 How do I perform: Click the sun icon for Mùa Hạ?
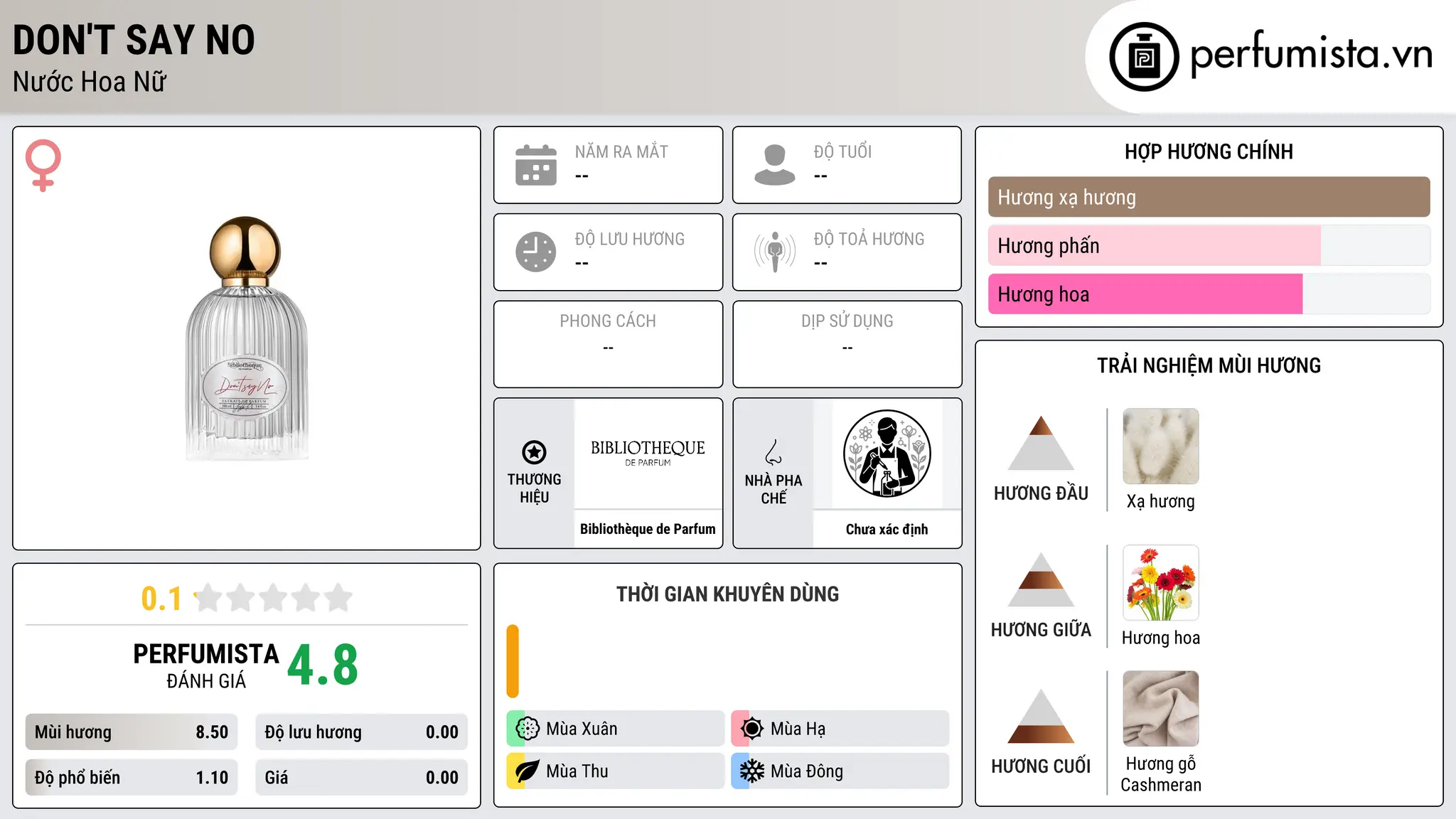pyautogui.click(x=751, y=729)
